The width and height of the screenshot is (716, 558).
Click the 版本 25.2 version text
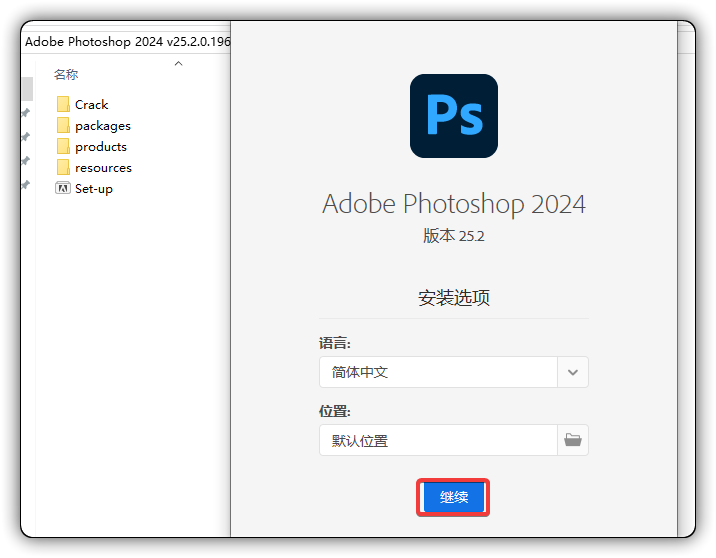click(453, 236)
